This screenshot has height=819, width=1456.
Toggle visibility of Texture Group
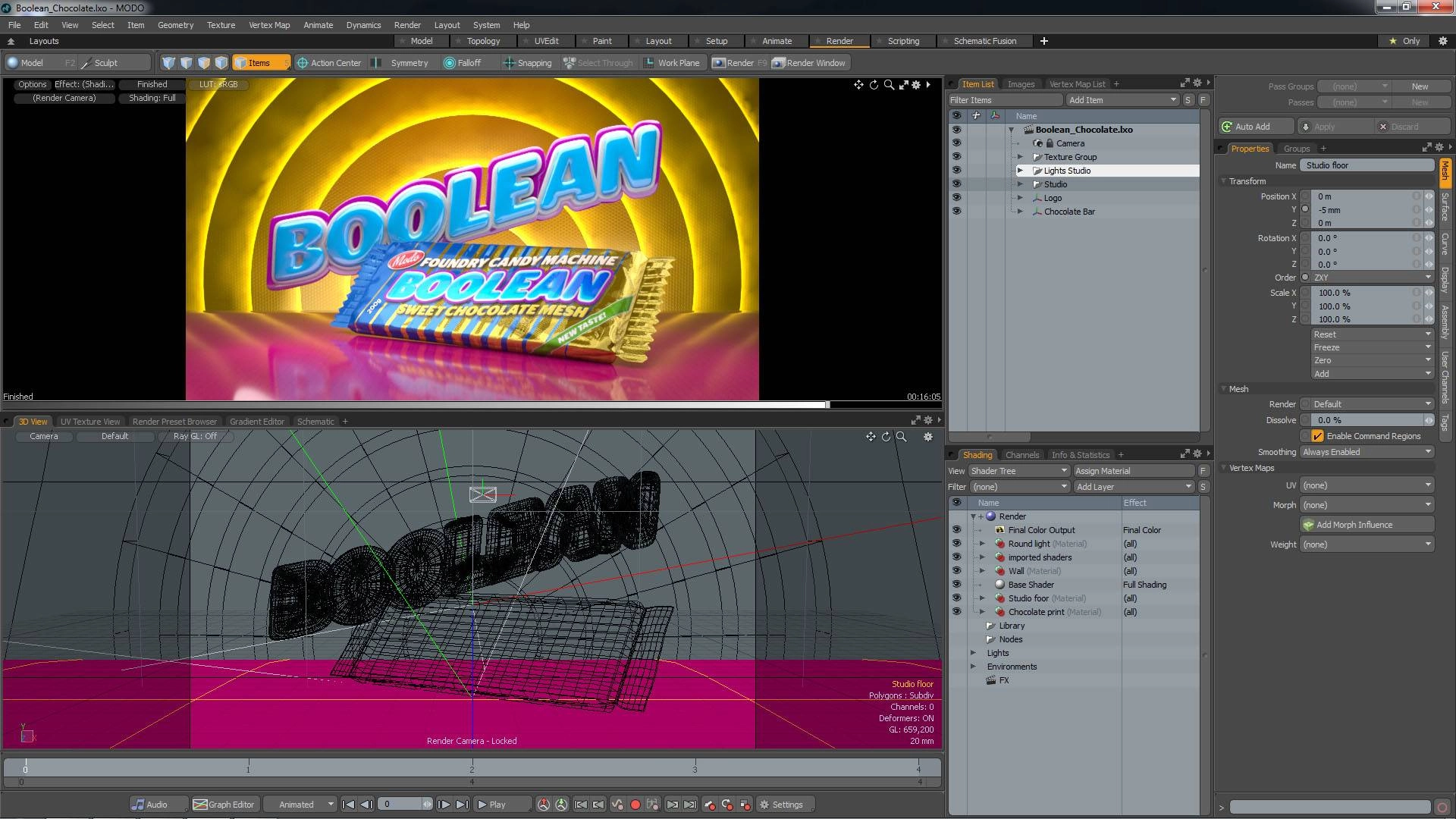956,157
